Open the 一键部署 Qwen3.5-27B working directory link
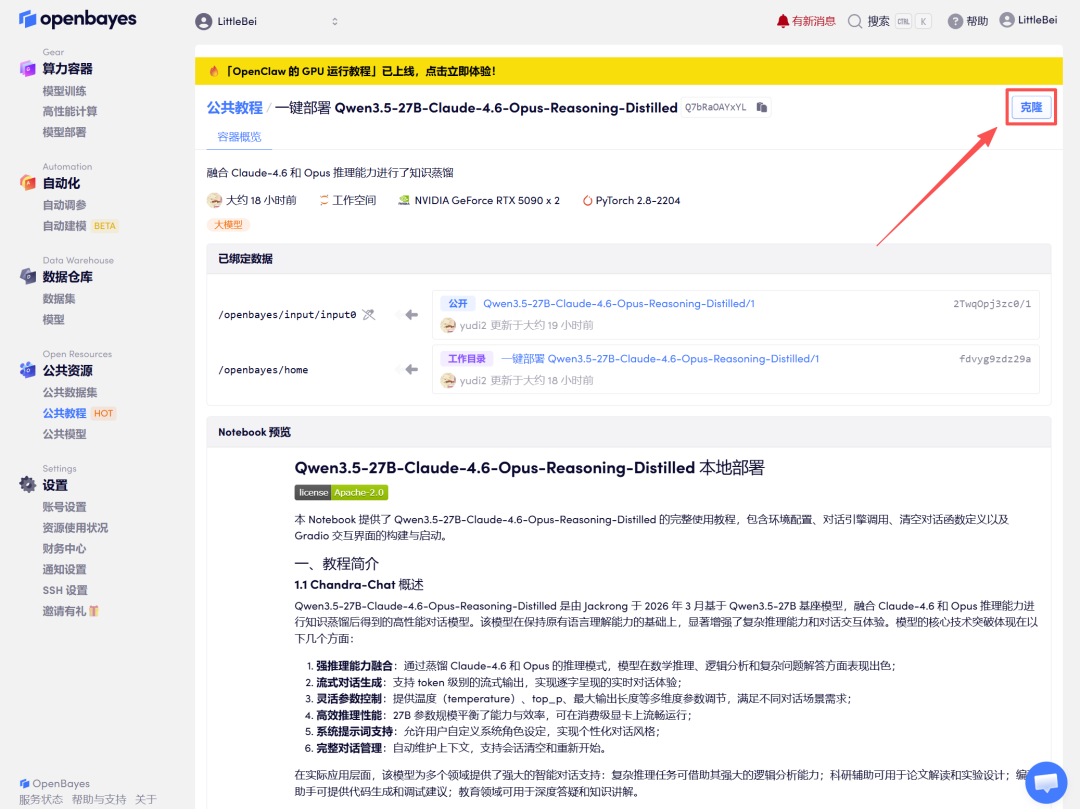This screenshot has height=809, width=1080. pyautogui.click(x=660, y=359)
